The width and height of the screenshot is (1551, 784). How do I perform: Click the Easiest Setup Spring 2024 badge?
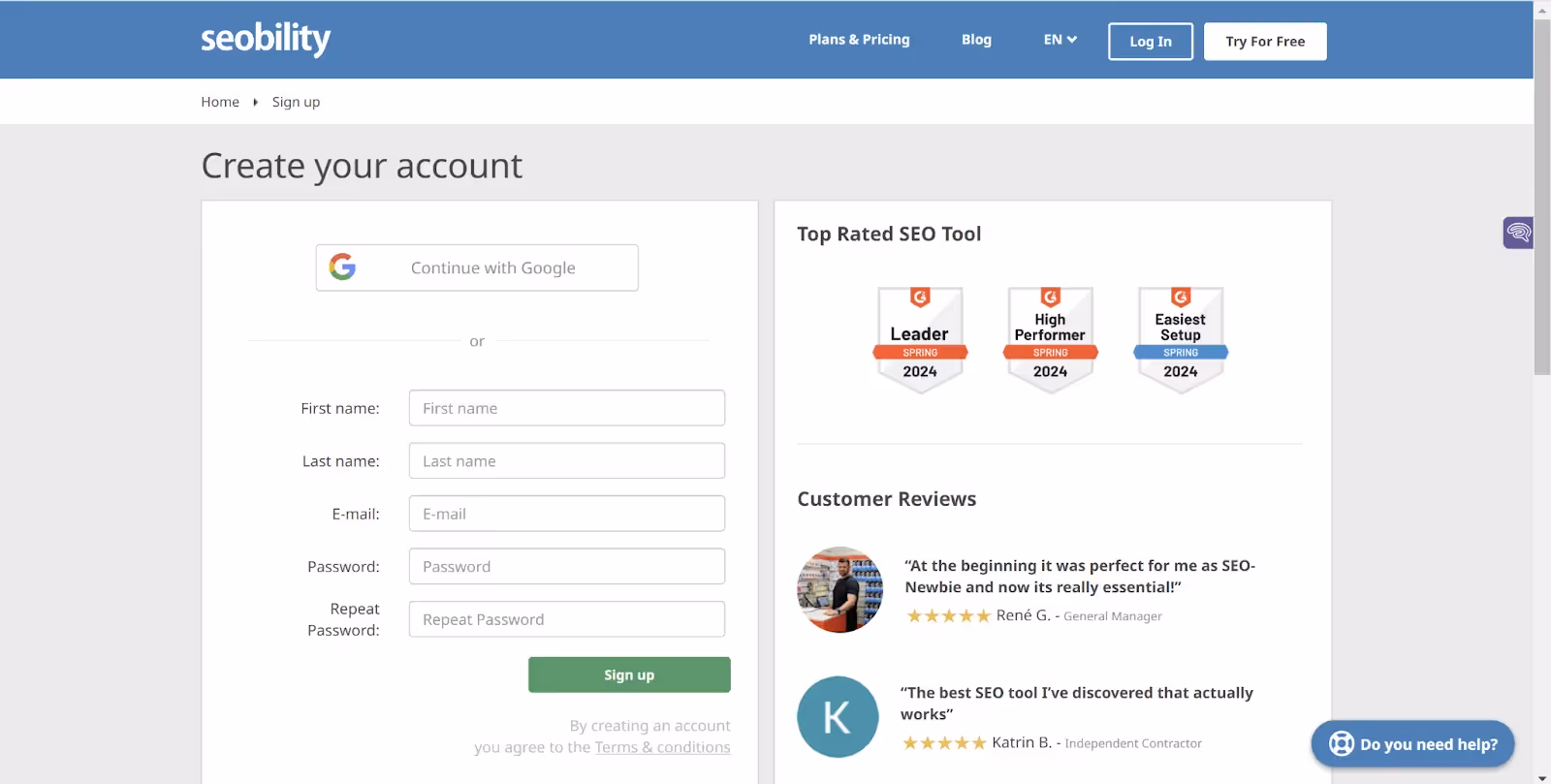(1181, 339)
